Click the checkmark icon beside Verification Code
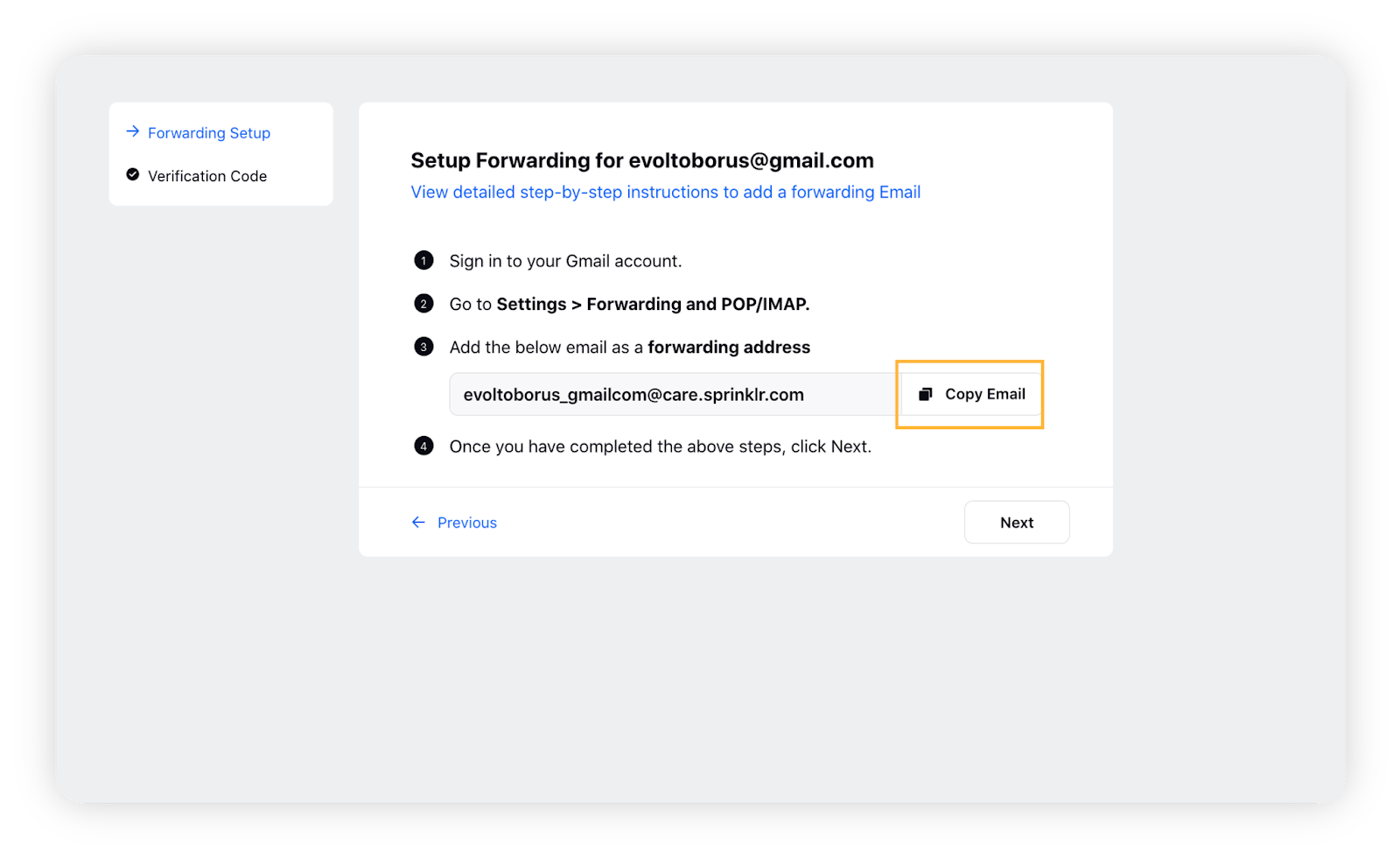Image resolution: width=1400 pixels, height=858 pixels. pyautogui.click(x=133, y=175)
